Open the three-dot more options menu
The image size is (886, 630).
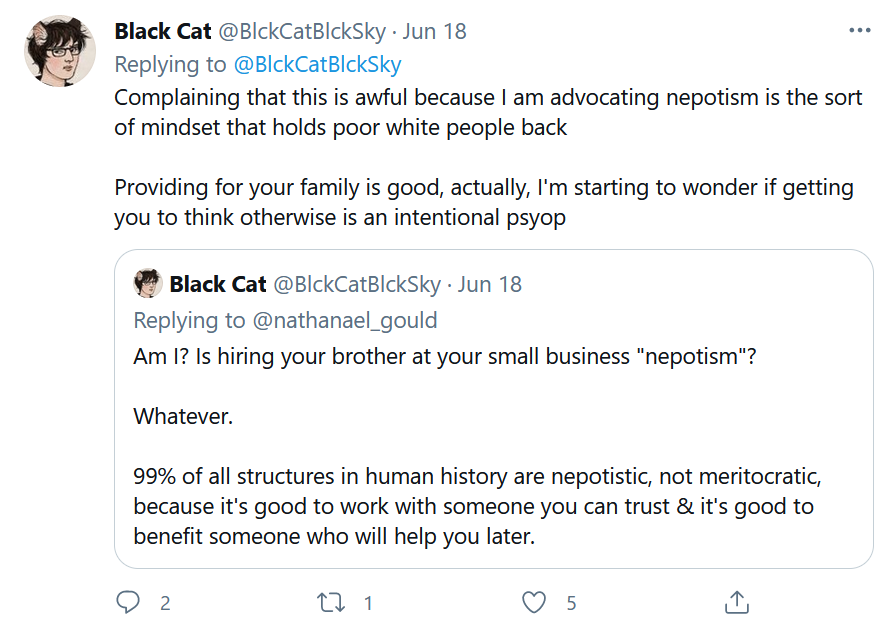click(x=859, y=30)
